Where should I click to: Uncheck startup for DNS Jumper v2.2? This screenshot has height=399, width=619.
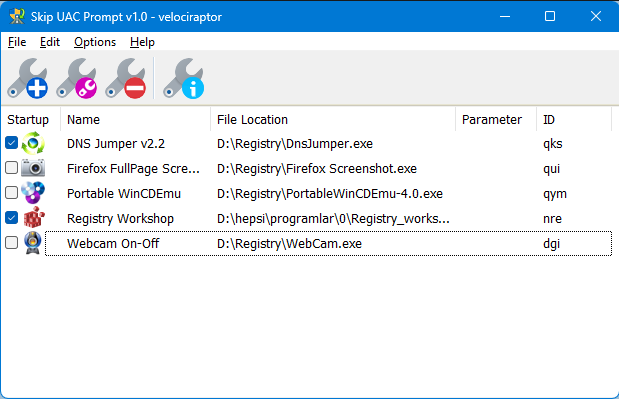click(x=11, y=143)
